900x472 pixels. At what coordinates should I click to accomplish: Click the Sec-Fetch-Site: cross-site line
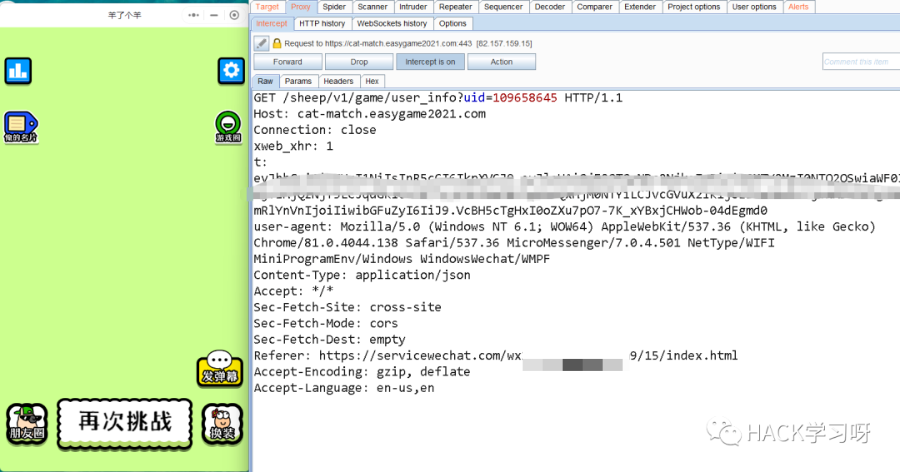(348, 307)
